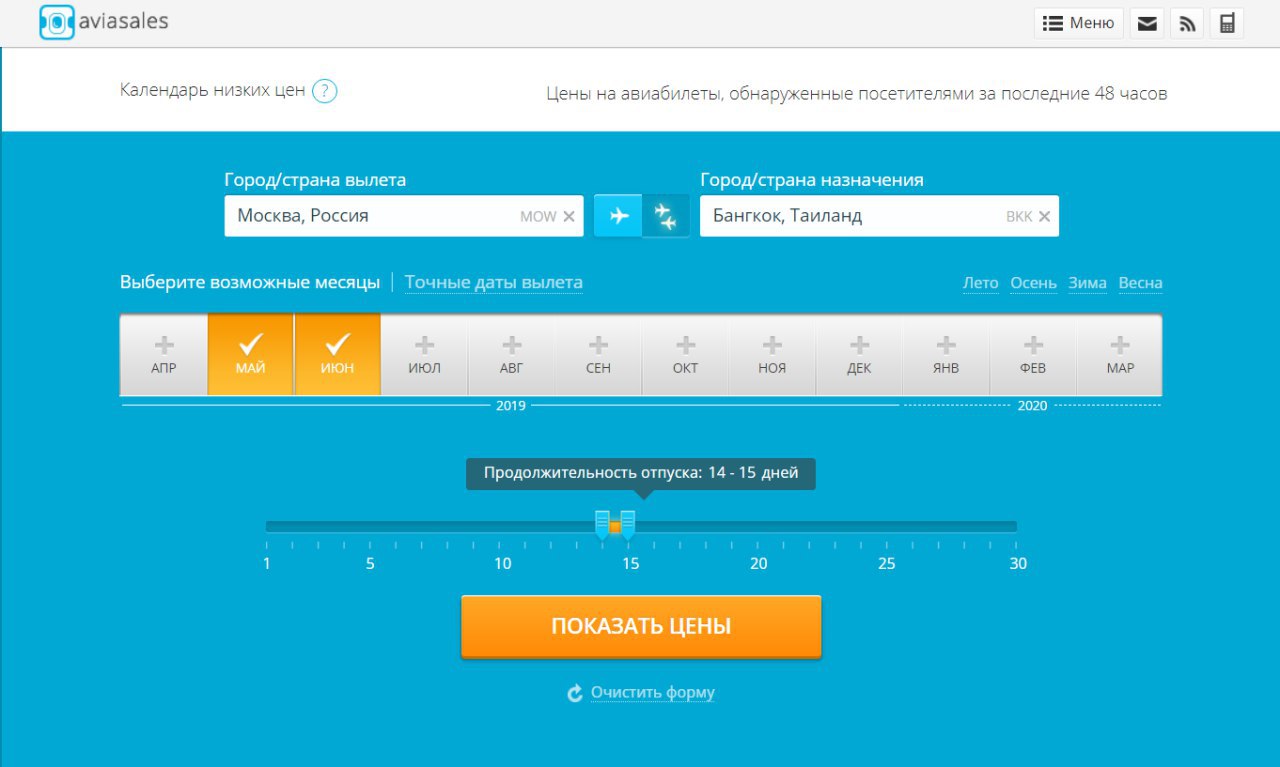Open the Меню button

coord(1078,23)
